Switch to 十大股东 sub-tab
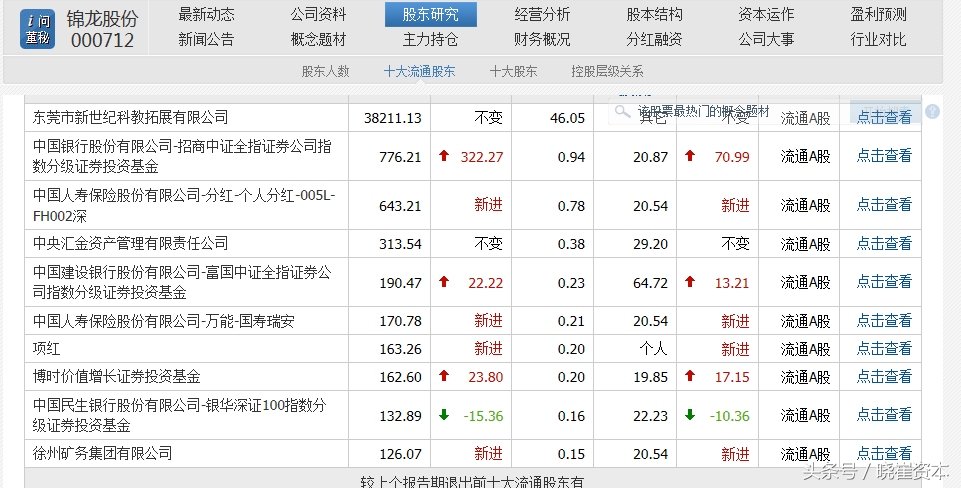 513,72
